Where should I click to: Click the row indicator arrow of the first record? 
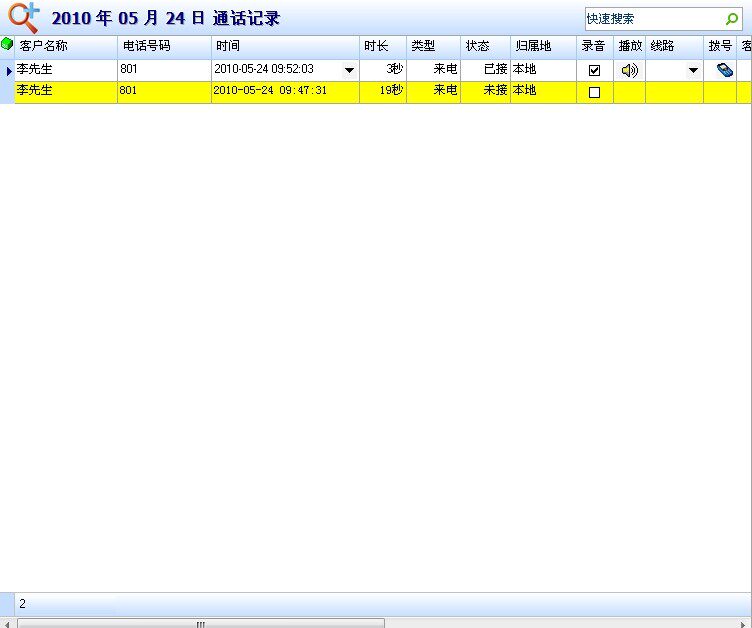[x=9, y=71]
